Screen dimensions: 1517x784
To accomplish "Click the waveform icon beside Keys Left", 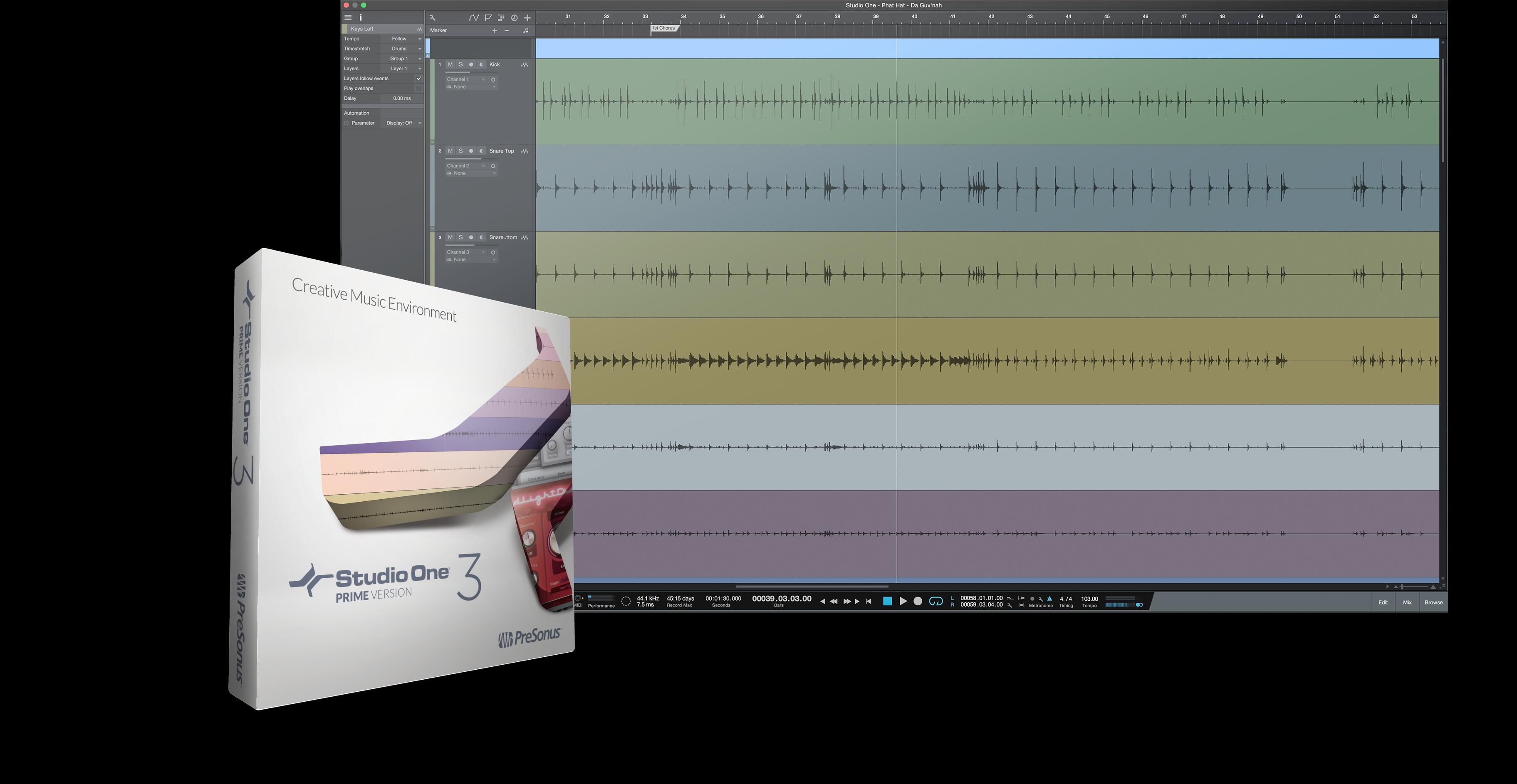I will tap(419, 29).
